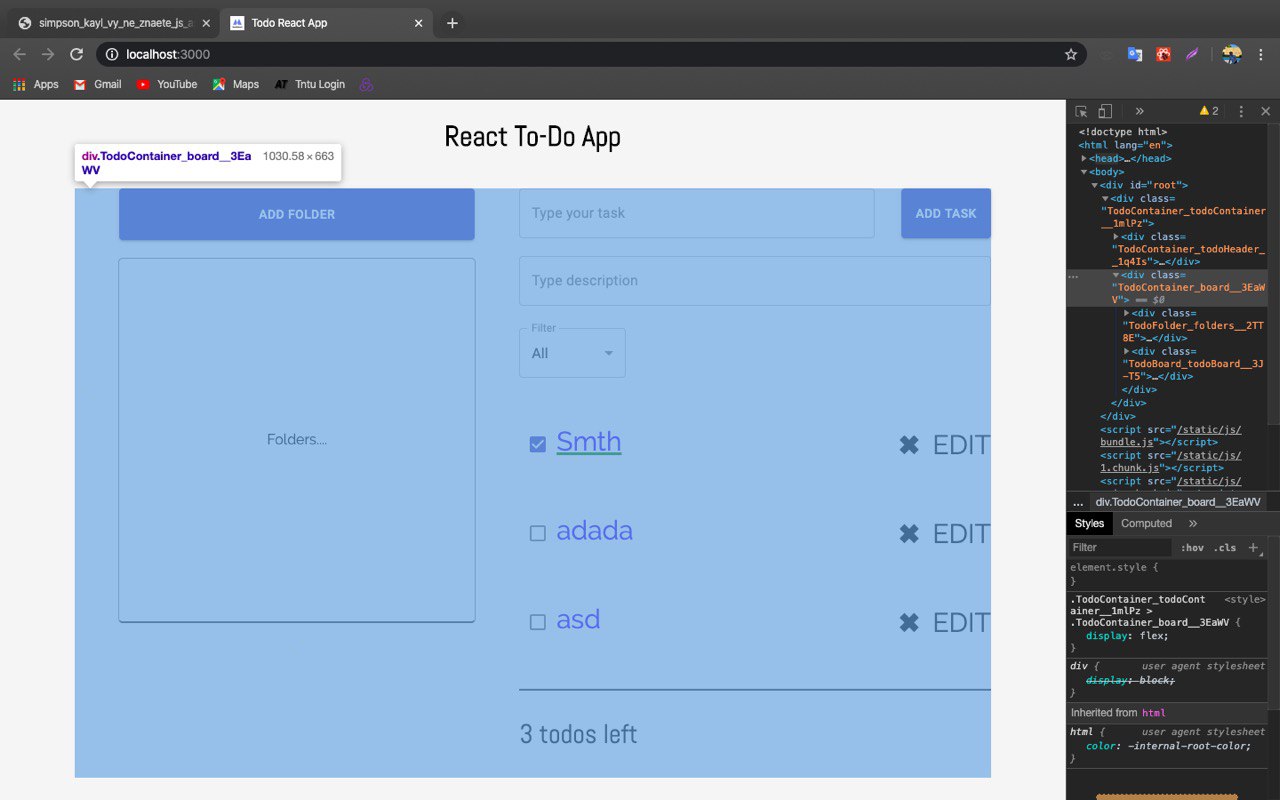
Task: Click the site info icon in address bar
Action: pos(112,54)
